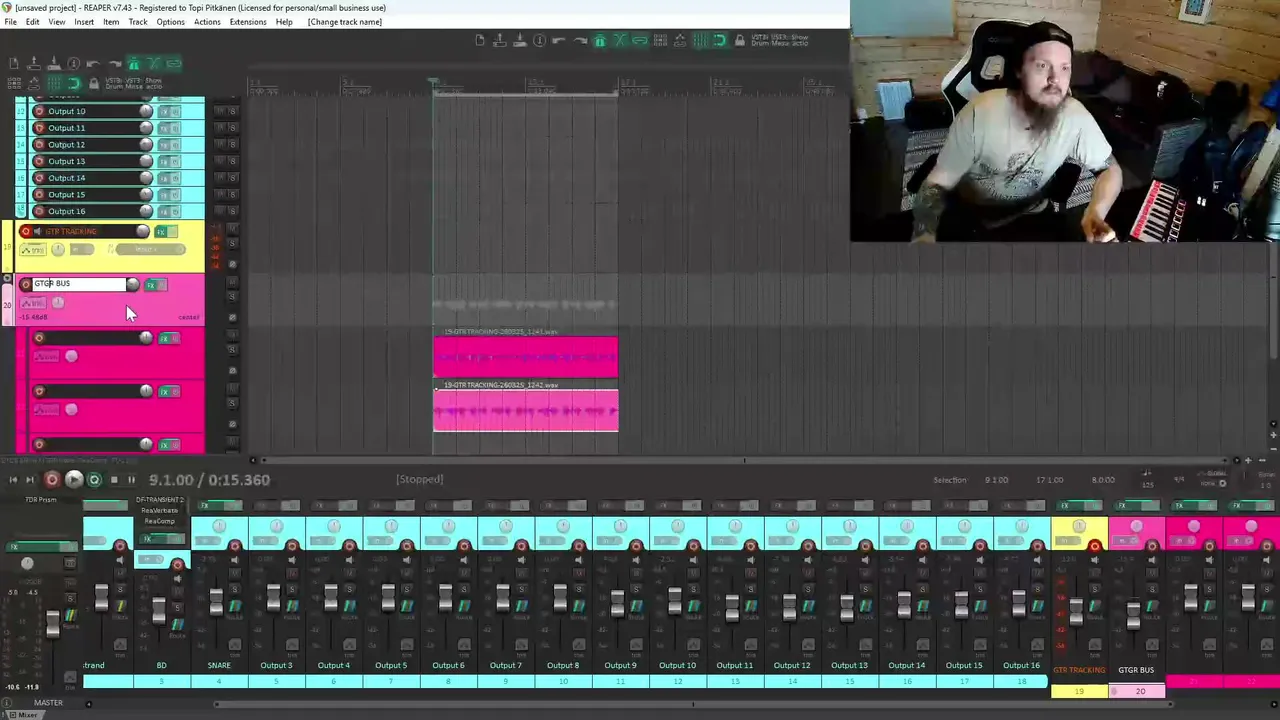1280x720 pixels.
Task: Open the Options menu
Action: point(170,22)
